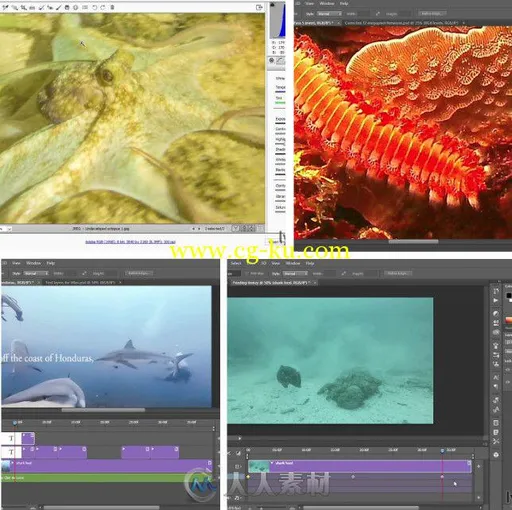Select the green audio track in shark title timeline
This screenshot has width=512, height=510.
pyautogui.click(x=107, y=478)
